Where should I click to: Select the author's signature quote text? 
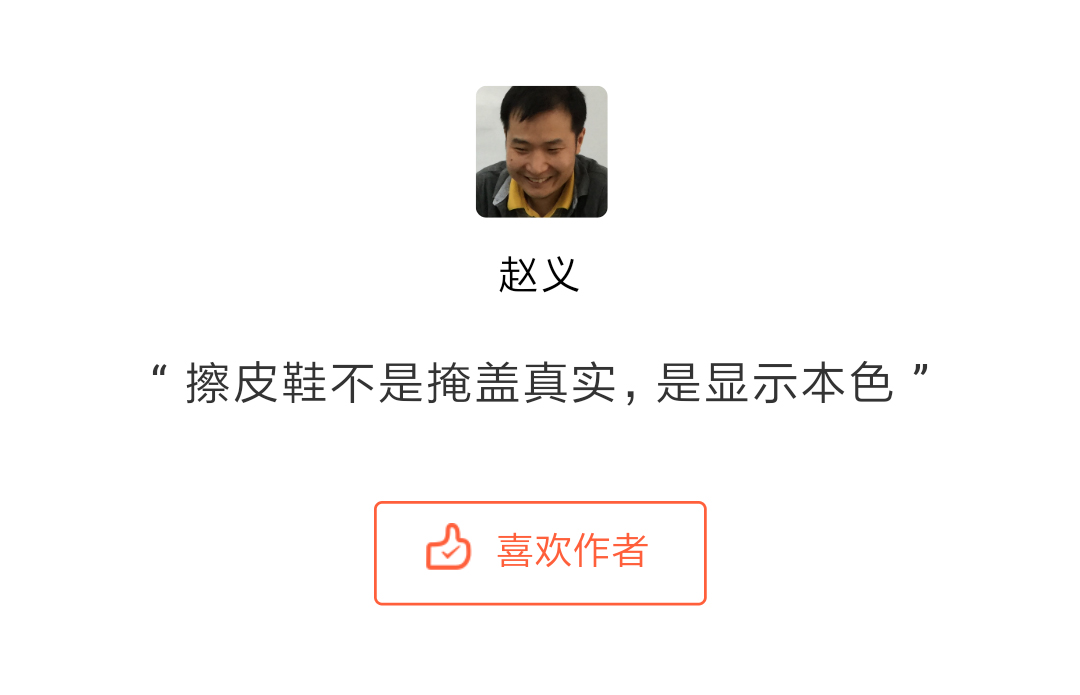pos(540,382)
